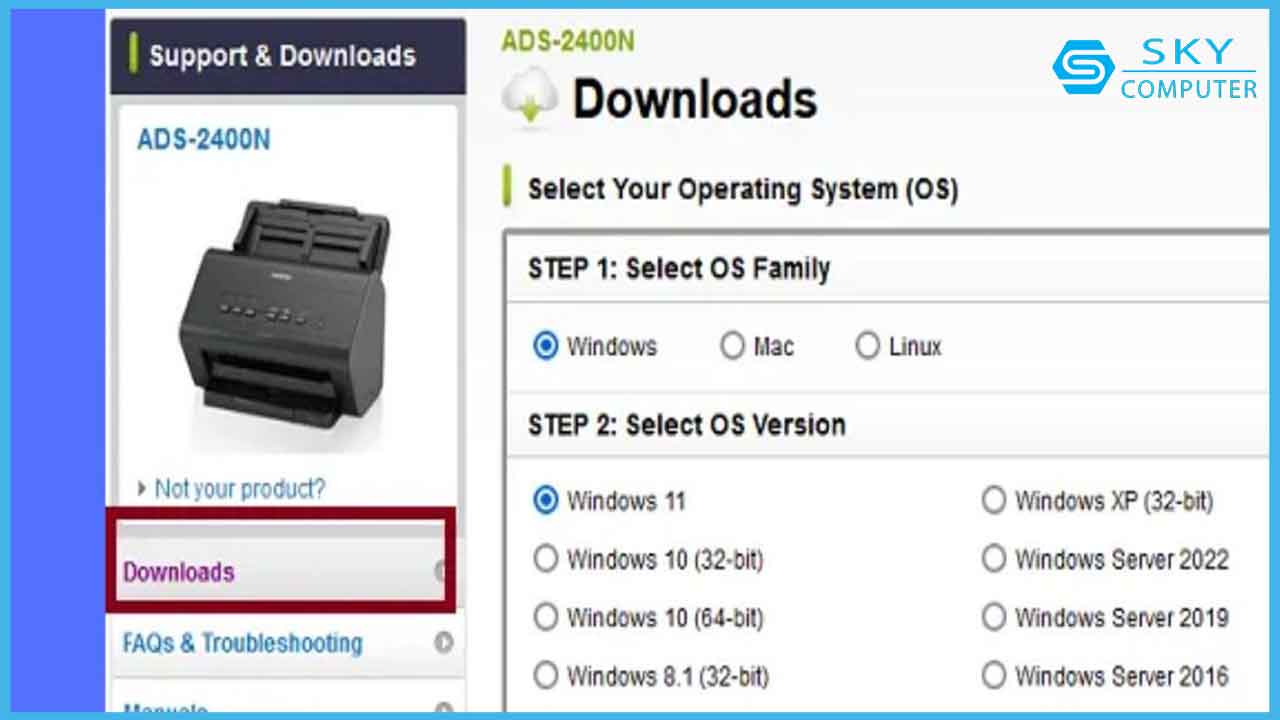Select the Mac OS family radio button
Image resolution: width=1280 pixels, height=720 pixels.
click(733, 347)
